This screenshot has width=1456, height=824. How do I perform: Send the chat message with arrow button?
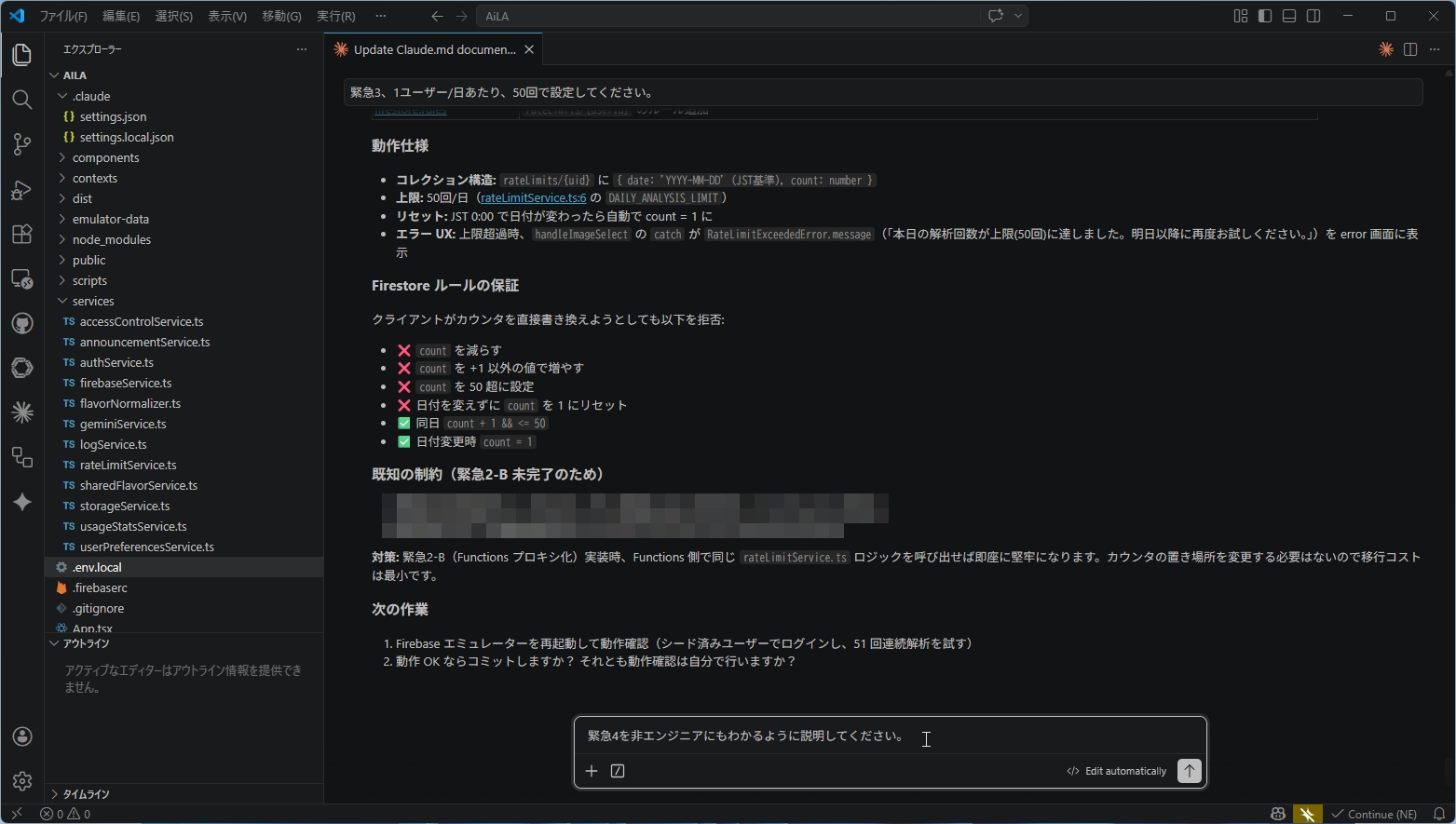pyautogui.click(x=1190, y=771)
